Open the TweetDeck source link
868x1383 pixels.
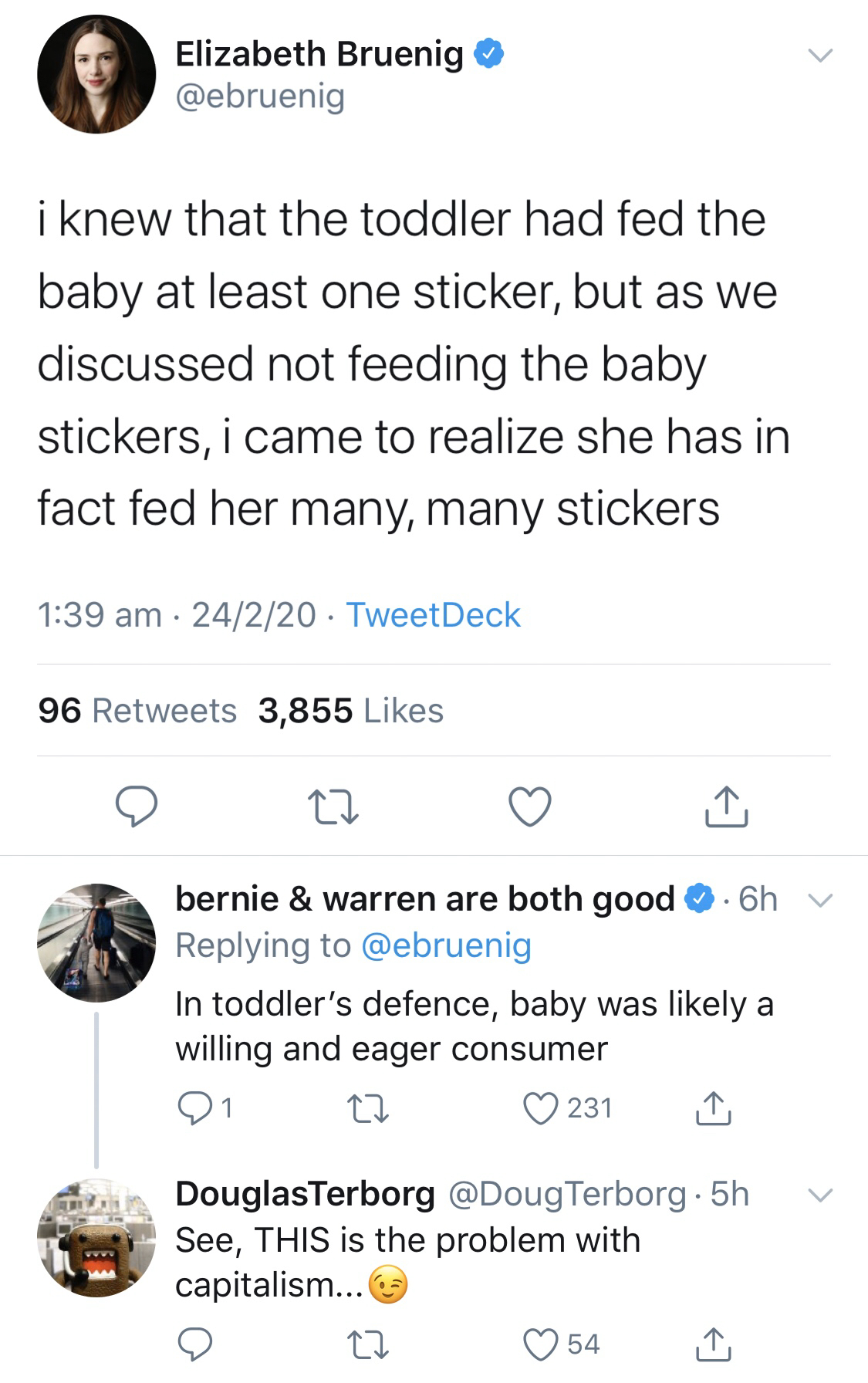[433, 615]
